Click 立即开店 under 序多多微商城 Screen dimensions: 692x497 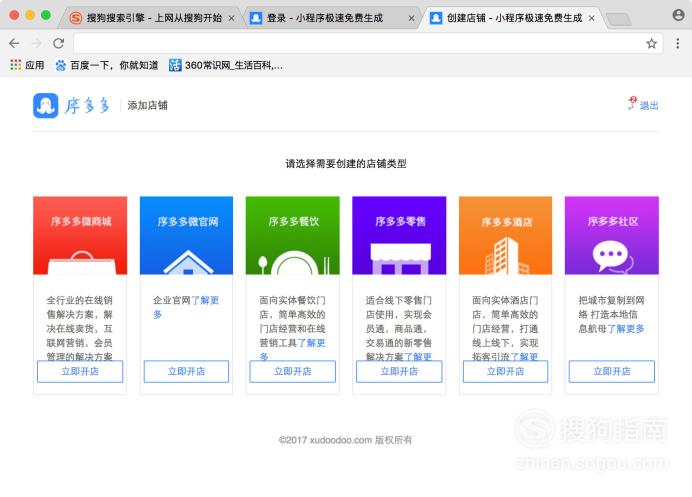click(80, 372)
